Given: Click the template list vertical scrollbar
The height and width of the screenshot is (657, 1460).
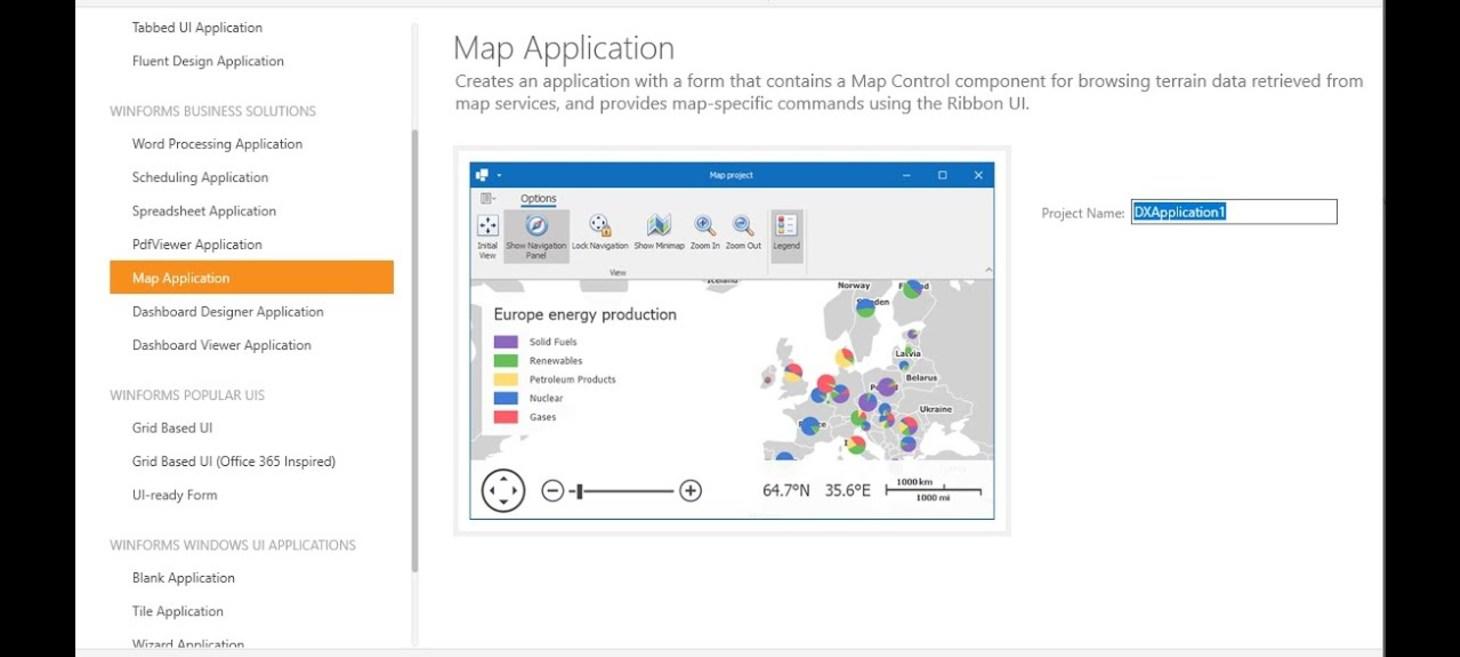Looking at the screenshot, I should click(x=415, y=350).
